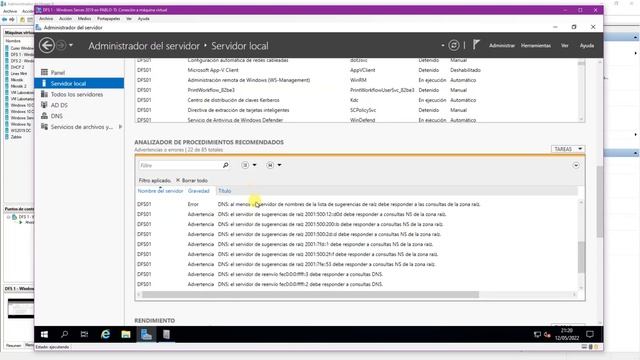Select the warning row for 2001:500:200::b
The image size is (640, 360).
pyautogui.click(x=357, y=224)
